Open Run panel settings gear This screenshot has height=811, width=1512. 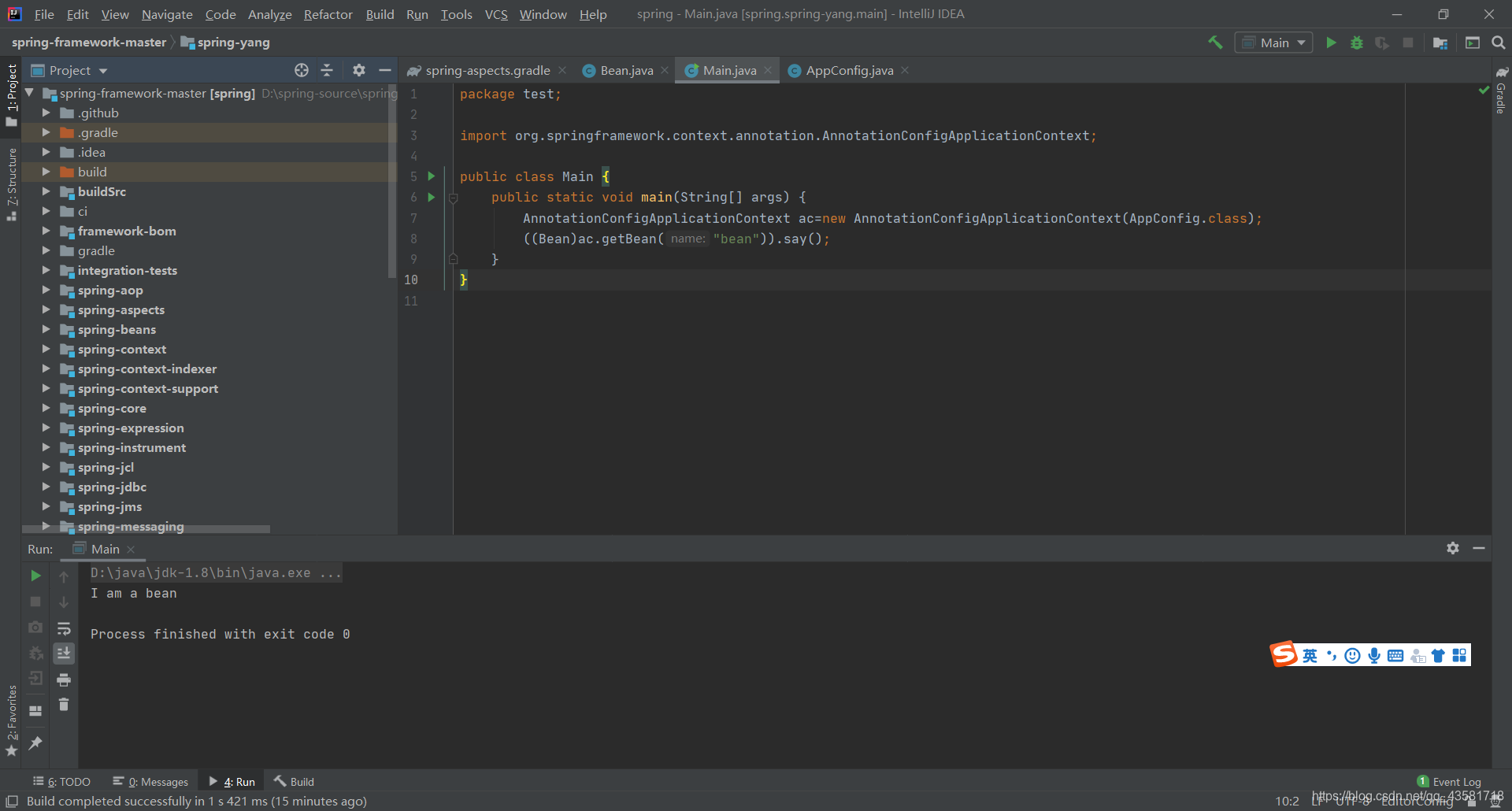coord(1453,548)
